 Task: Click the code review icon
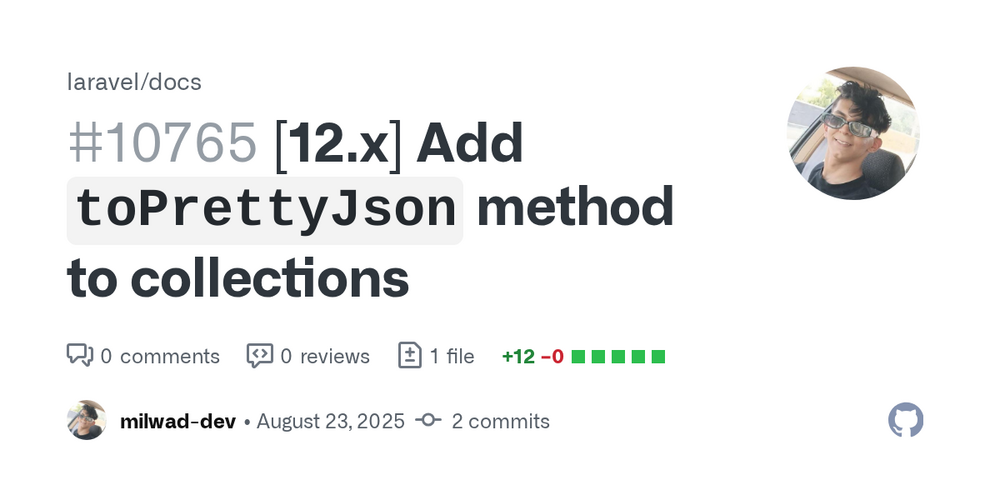point(260,355)
